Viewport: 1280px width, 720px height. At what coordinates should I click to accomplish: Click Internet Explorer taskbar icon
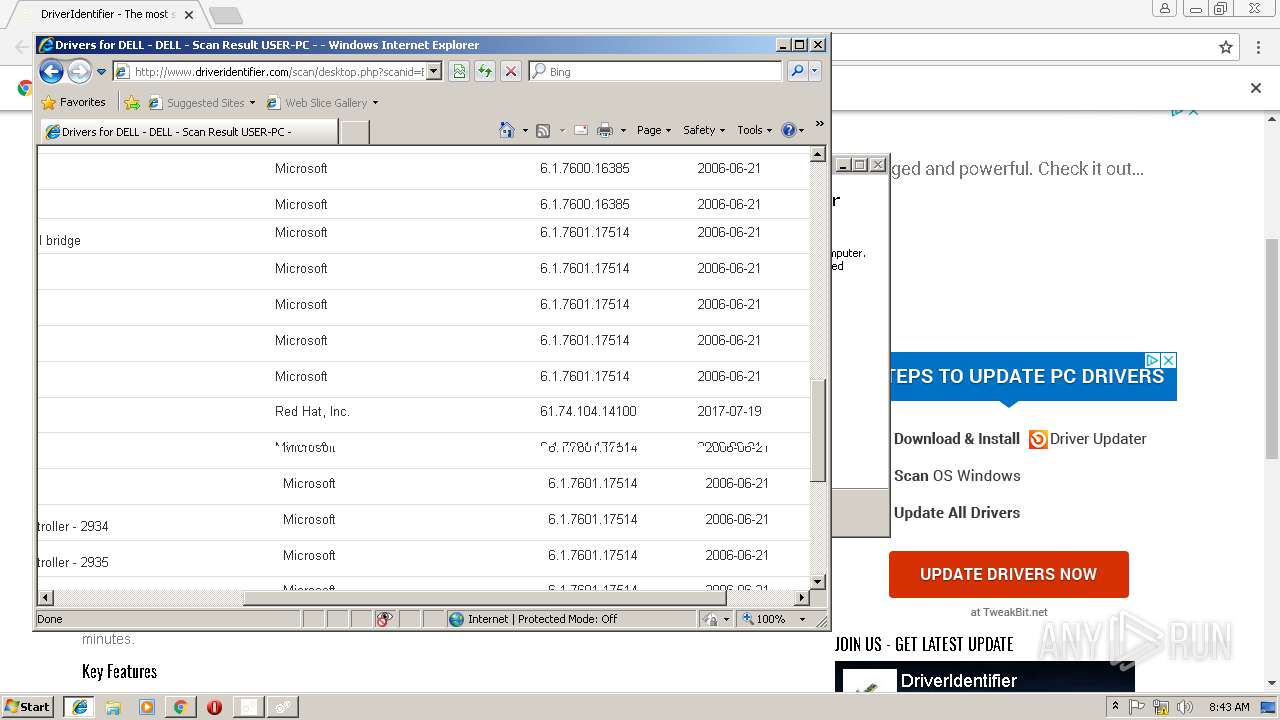(80, 706)
